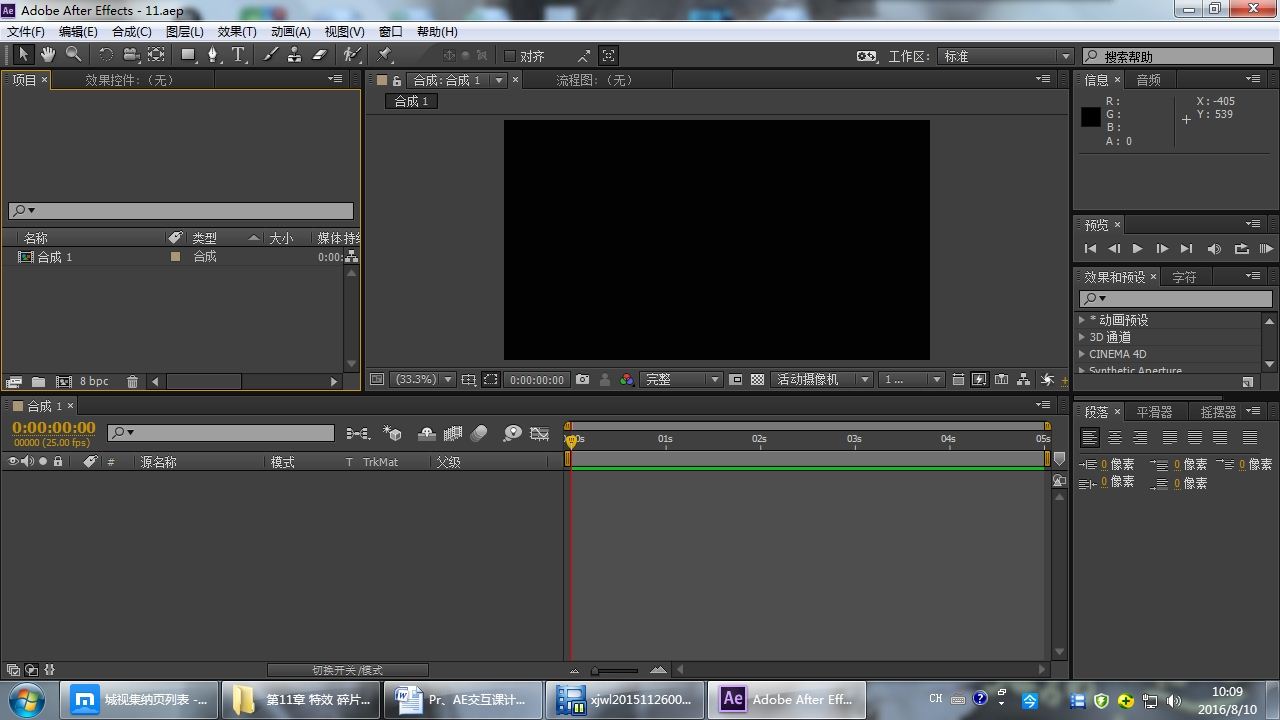Click the 切换开关/模式 button

(x=347, y=670)
